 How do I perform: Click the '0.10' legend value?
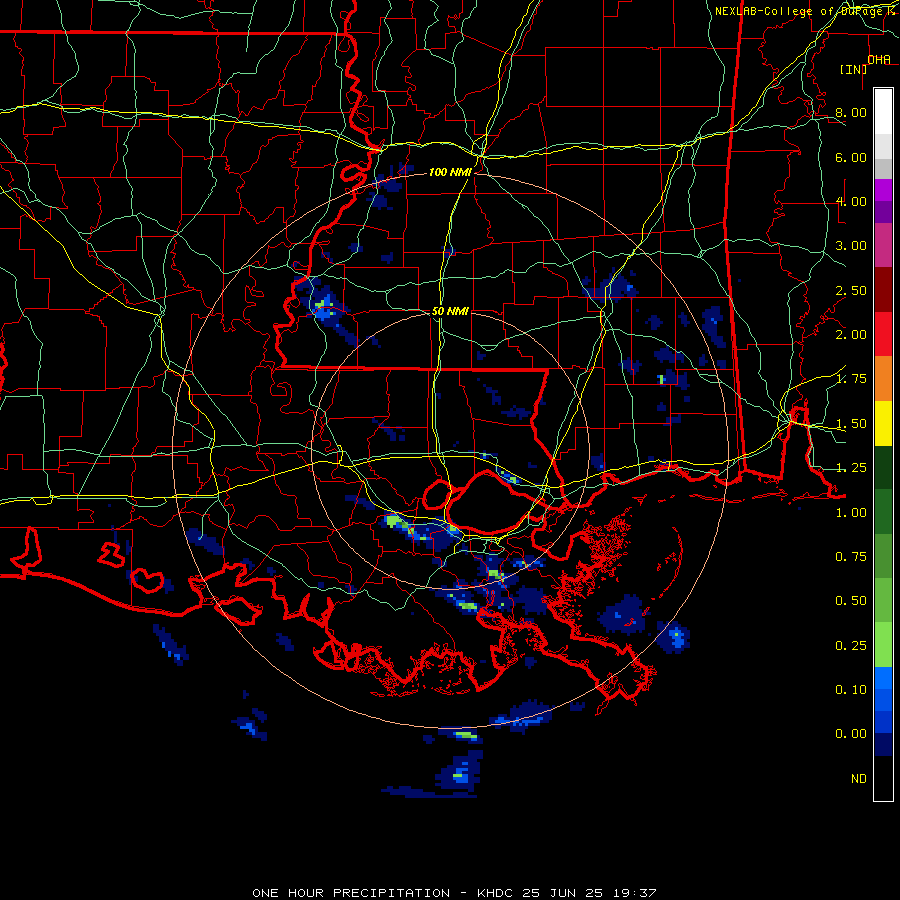coord(851,690)
